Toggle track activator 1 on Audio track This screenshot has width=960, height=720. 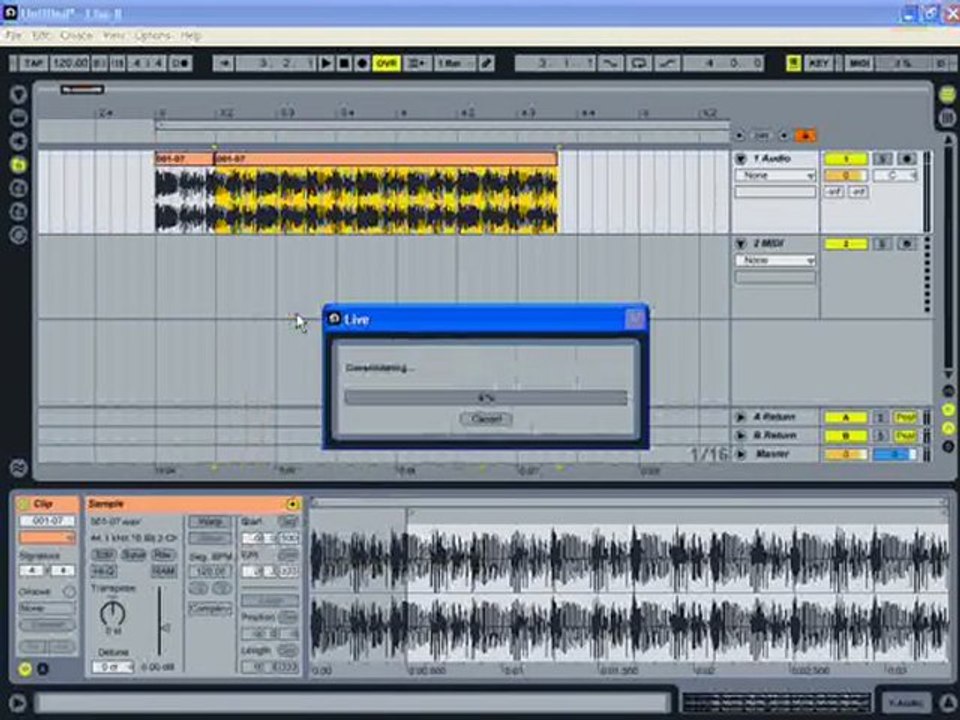[846, 159]
